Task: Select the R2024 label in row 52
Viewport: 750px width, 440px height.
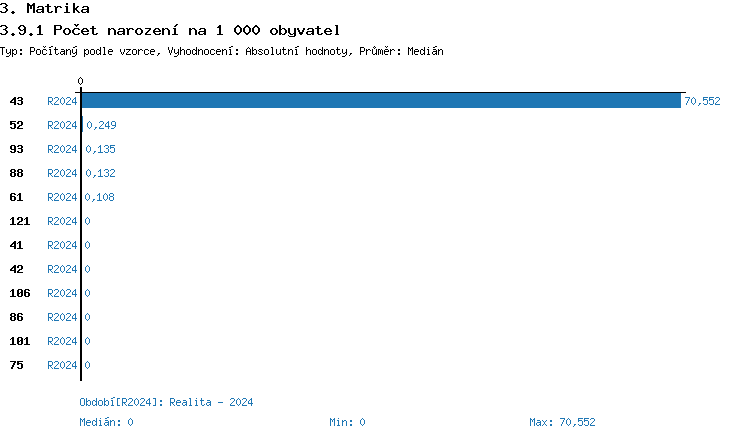Action: [62, 125]
